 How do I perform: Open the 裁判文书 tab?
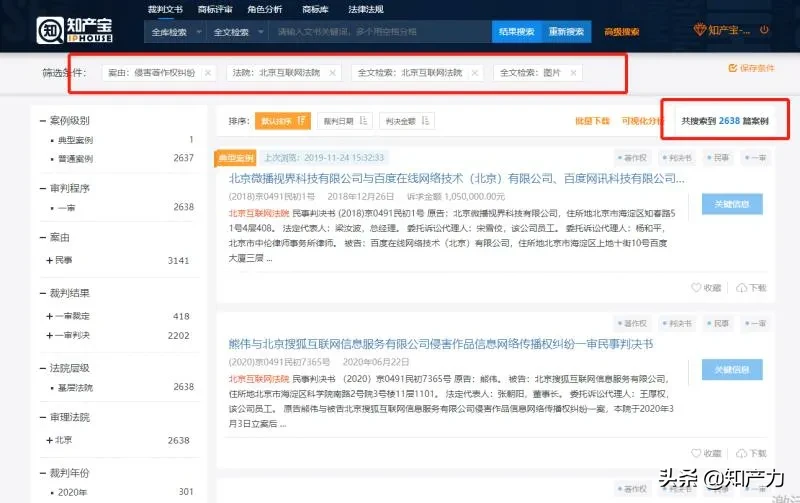(x=165, y=9)
